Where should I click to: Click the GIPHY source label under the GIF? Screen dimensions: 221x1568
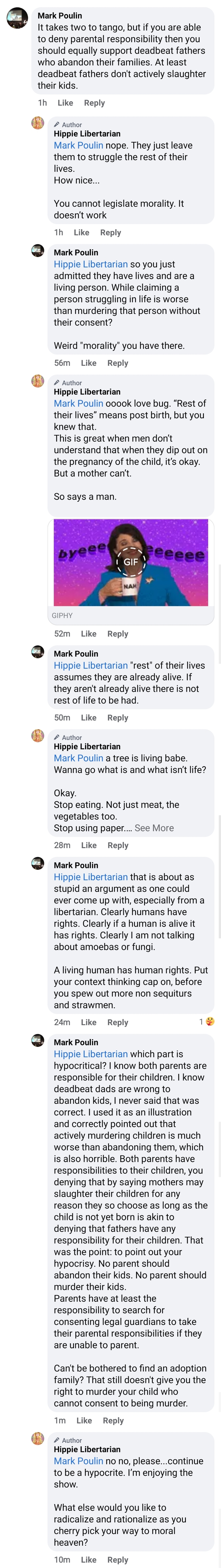[62, 615]
